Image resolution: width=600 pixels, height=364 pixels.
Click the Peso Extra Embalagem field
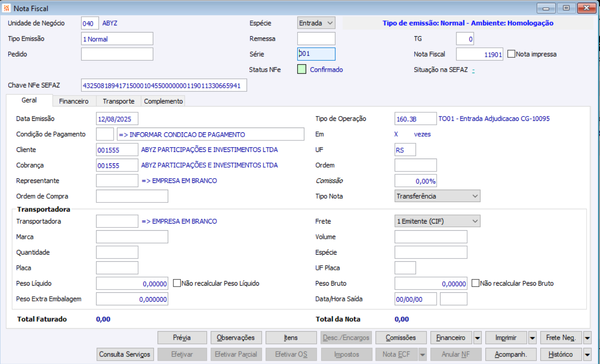pyautogui.click(x=132, y=299)
